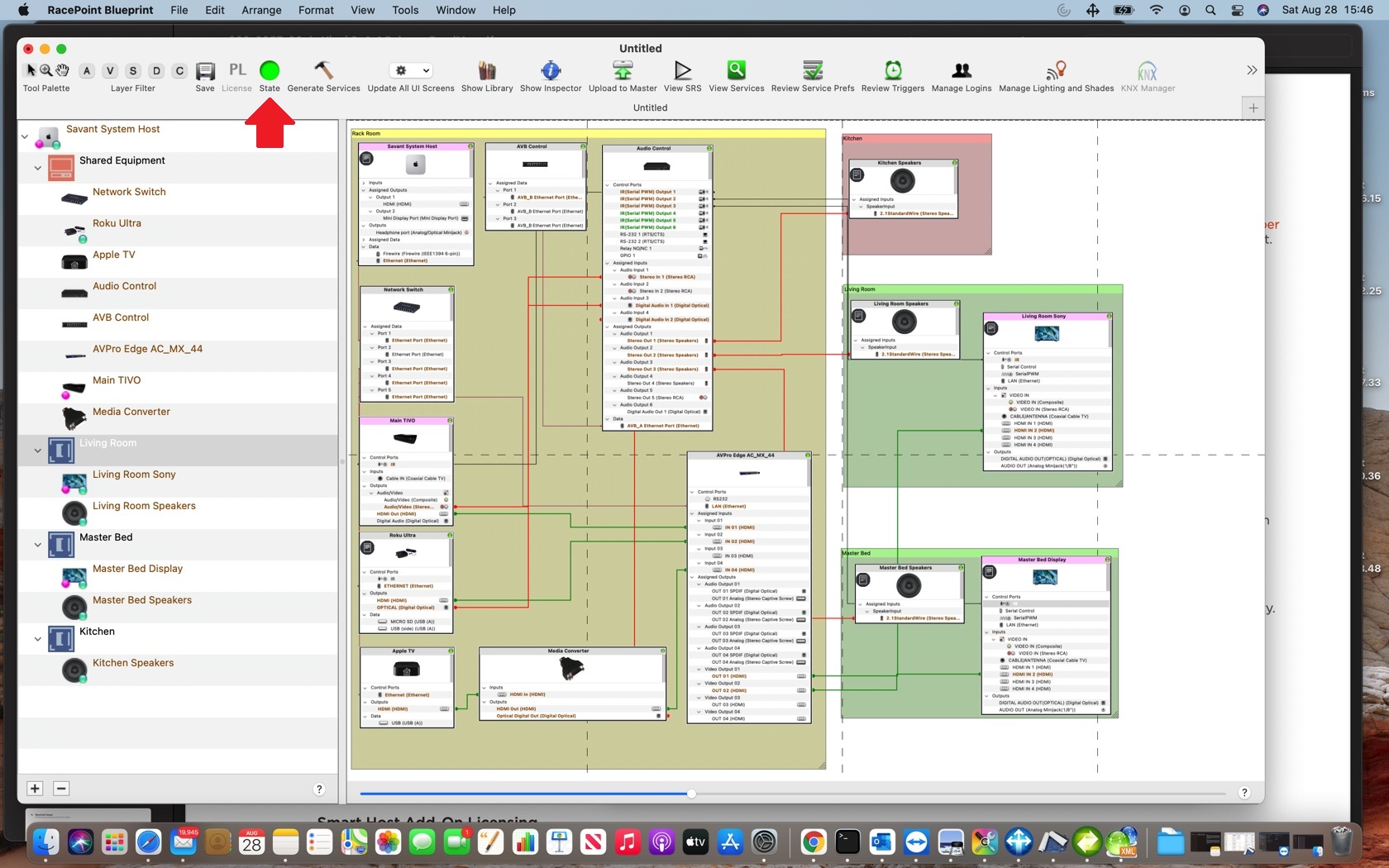Open Terminal from the Dock
This screenshot has width=1389, height=868.
coord(847,842)
